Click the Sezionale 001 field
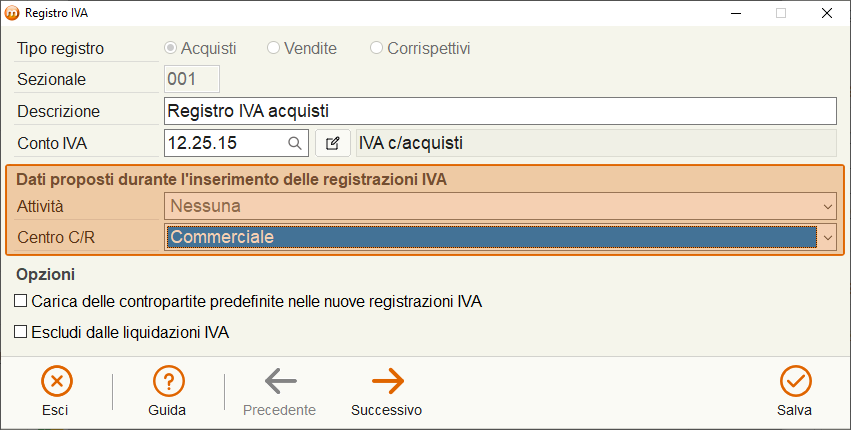This screenshot has width=851, height=430. 192,79
